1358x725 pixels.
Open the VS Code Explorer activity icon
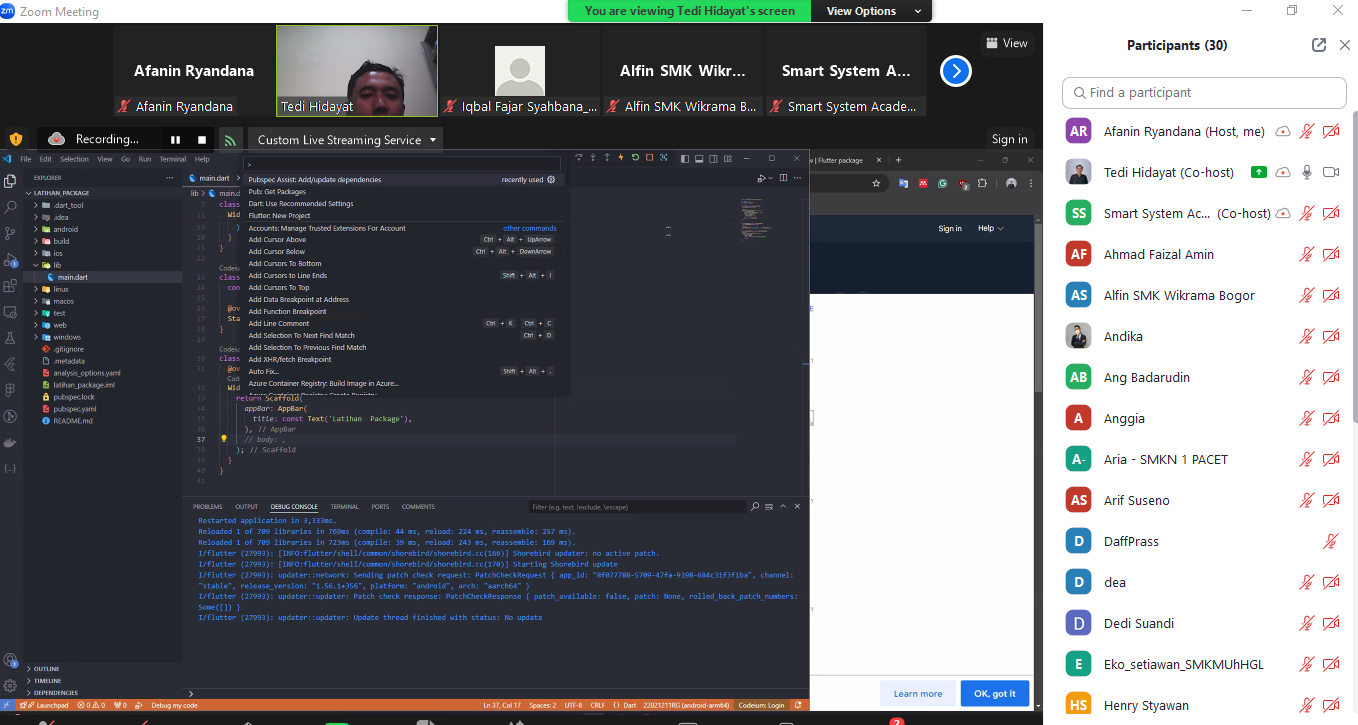pos(10,181)
